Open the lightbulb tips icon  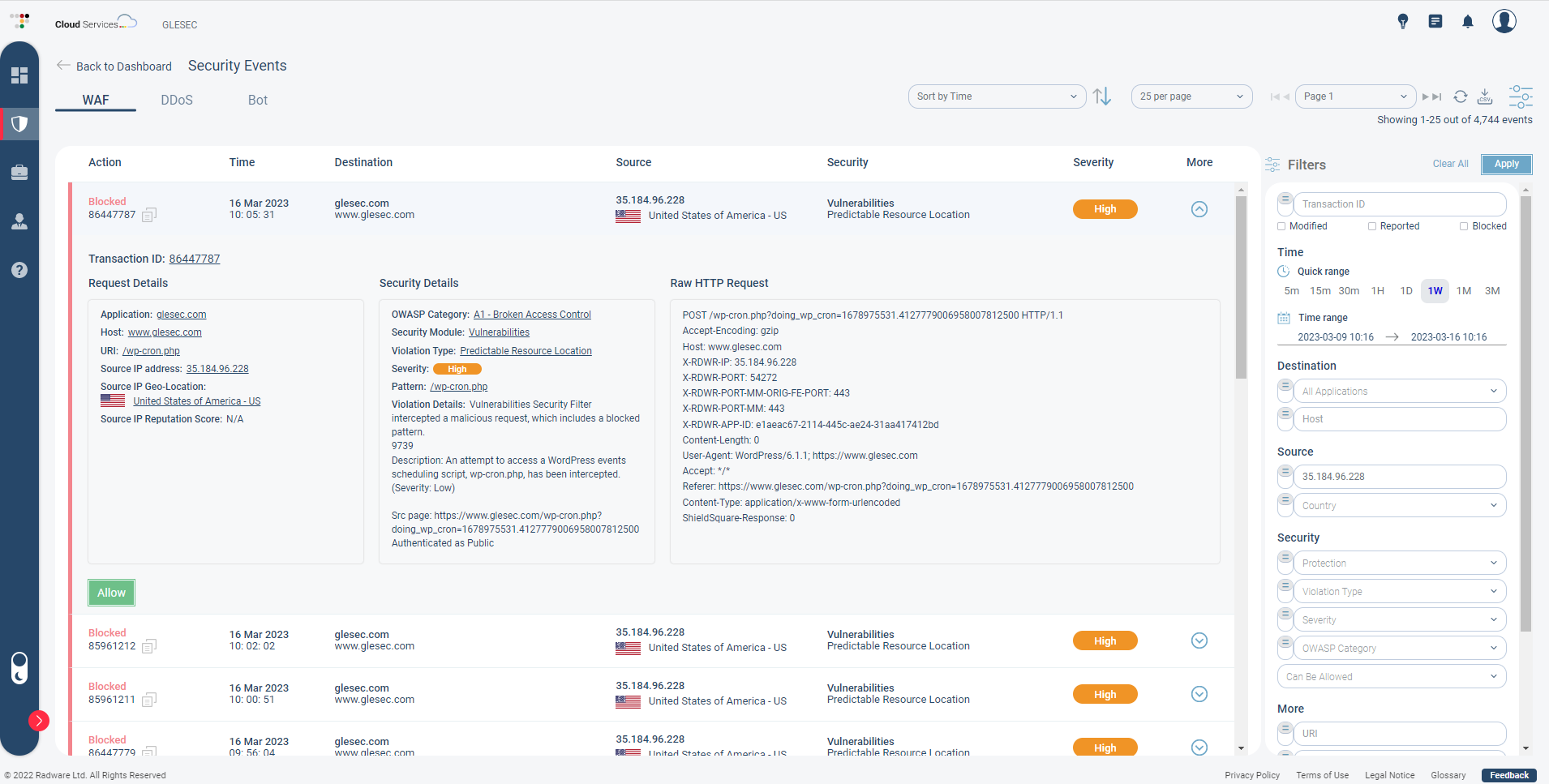(x=1403, y=22)
